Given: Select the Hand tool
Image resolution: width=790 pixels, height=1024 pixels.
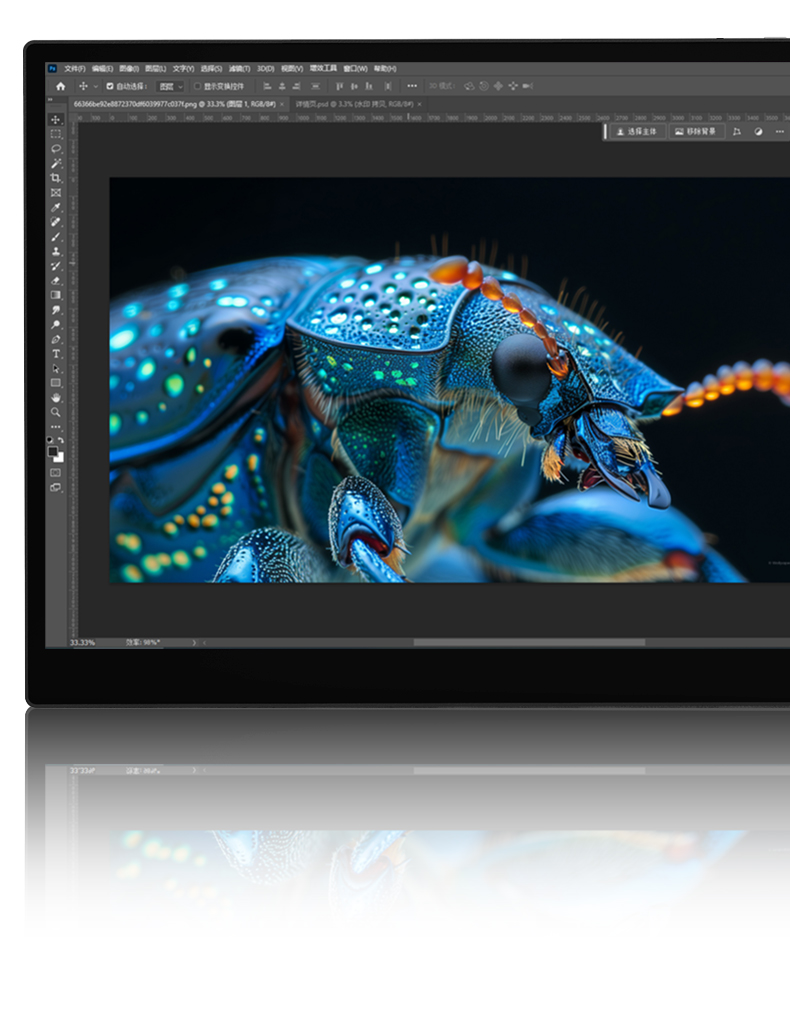Looking at the screenshot, I should [55, 398].
